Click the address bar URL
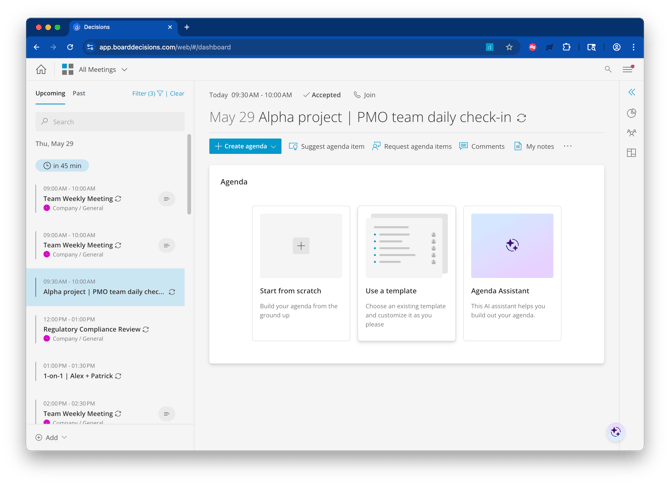This screenshot has width=670, height=485. tap(165, 47)
